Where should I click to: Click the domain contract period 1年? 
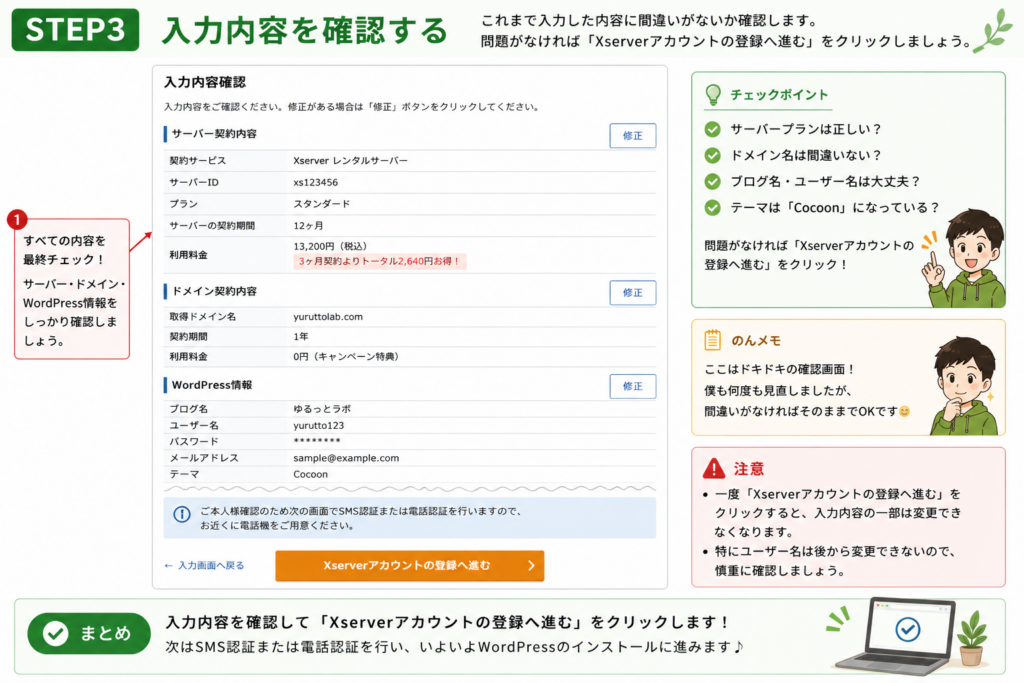300,336
